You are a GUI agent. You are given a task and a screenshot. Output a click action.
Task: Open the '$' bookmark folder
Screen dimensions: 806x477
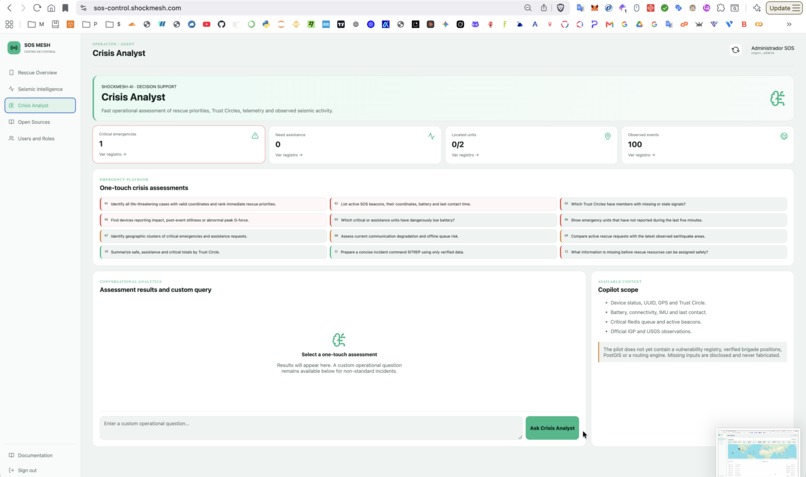click(113, 24)
